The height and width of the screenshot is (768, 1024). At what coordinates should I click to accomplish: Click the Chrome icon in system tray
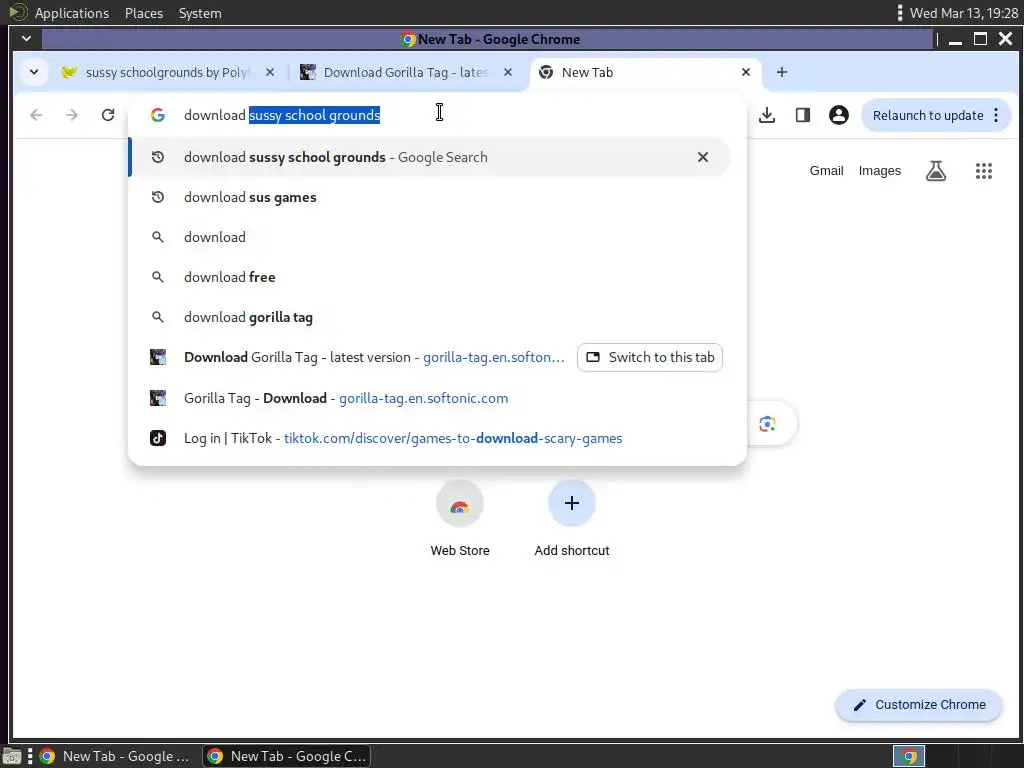[909, 756]
